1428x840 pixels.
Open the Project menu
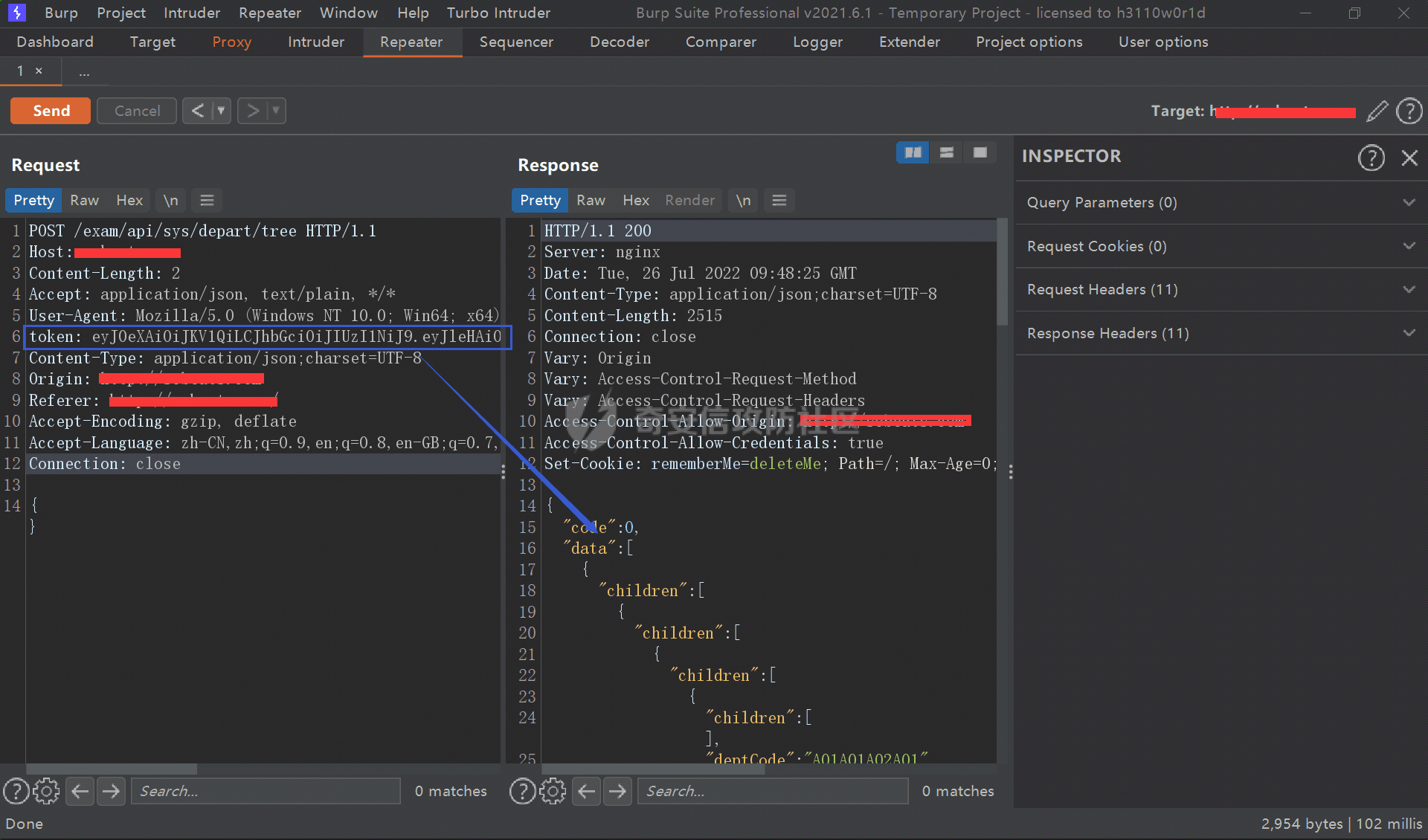pyautogui.click(x=121, y=13)
